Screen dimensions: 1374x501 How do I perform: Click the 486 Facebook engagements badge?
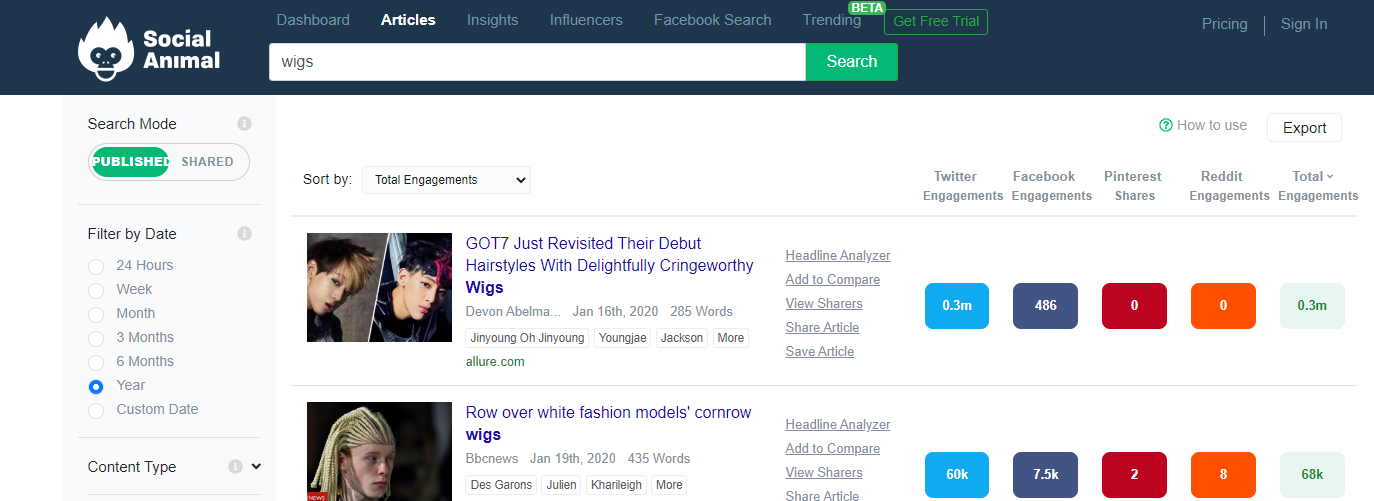(x=1045, y=306)
